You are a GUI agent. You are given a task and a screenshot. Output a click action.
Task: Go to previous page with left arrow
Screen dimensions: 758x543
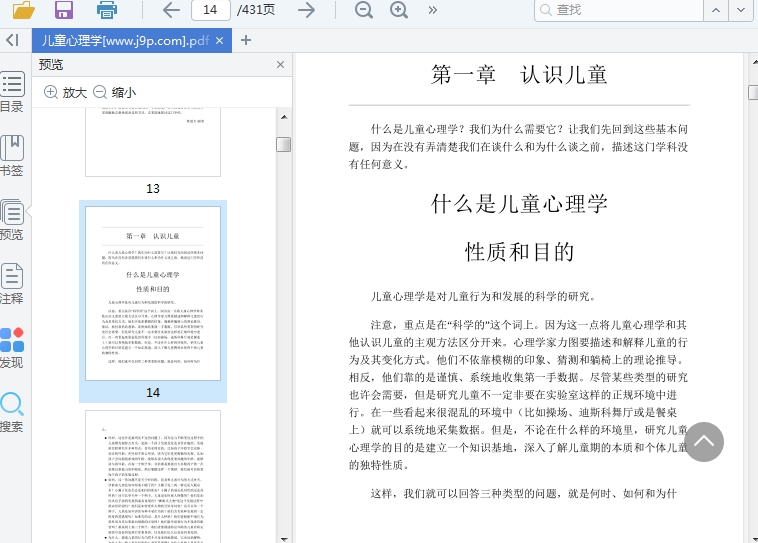(x=171, y=10)
